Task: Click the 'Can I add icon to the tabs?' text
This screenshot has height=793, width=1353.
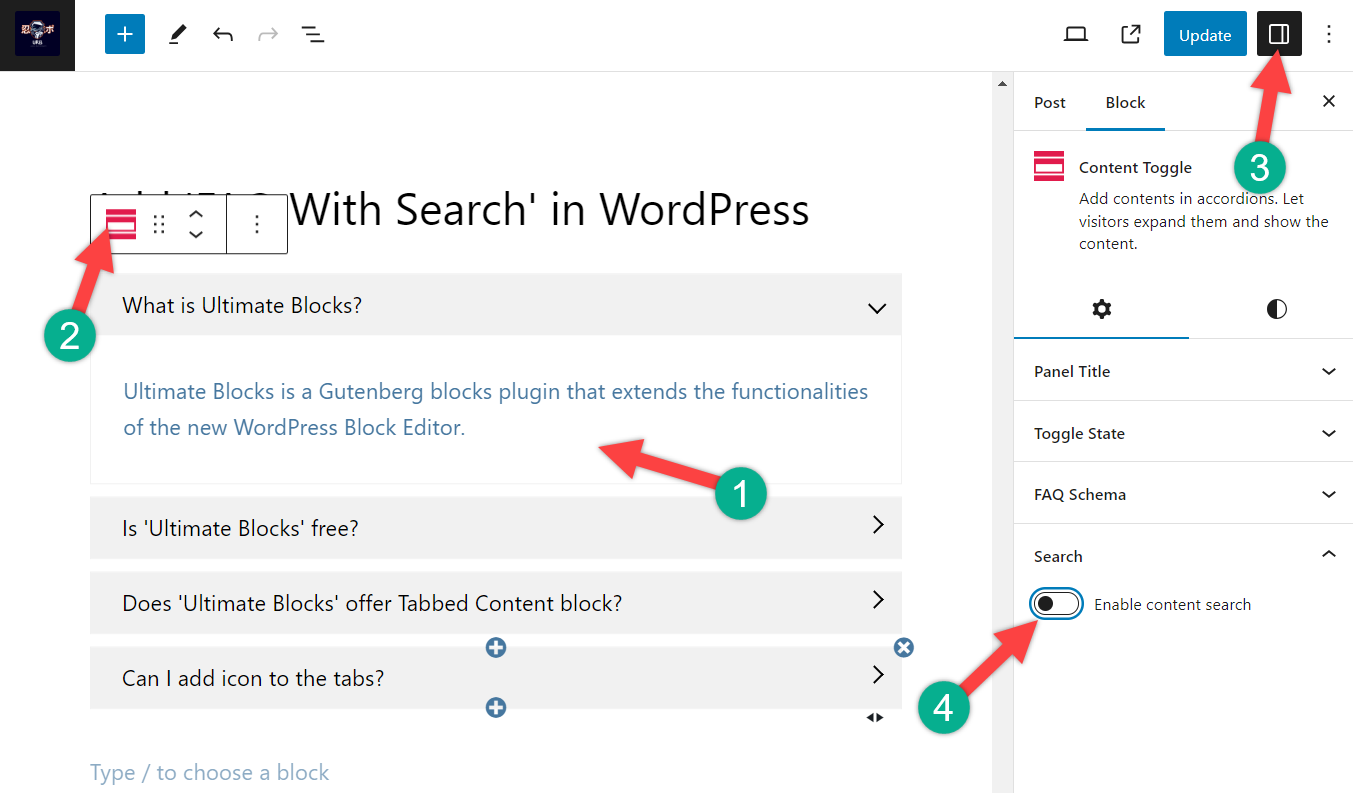Action: point(253,678)
